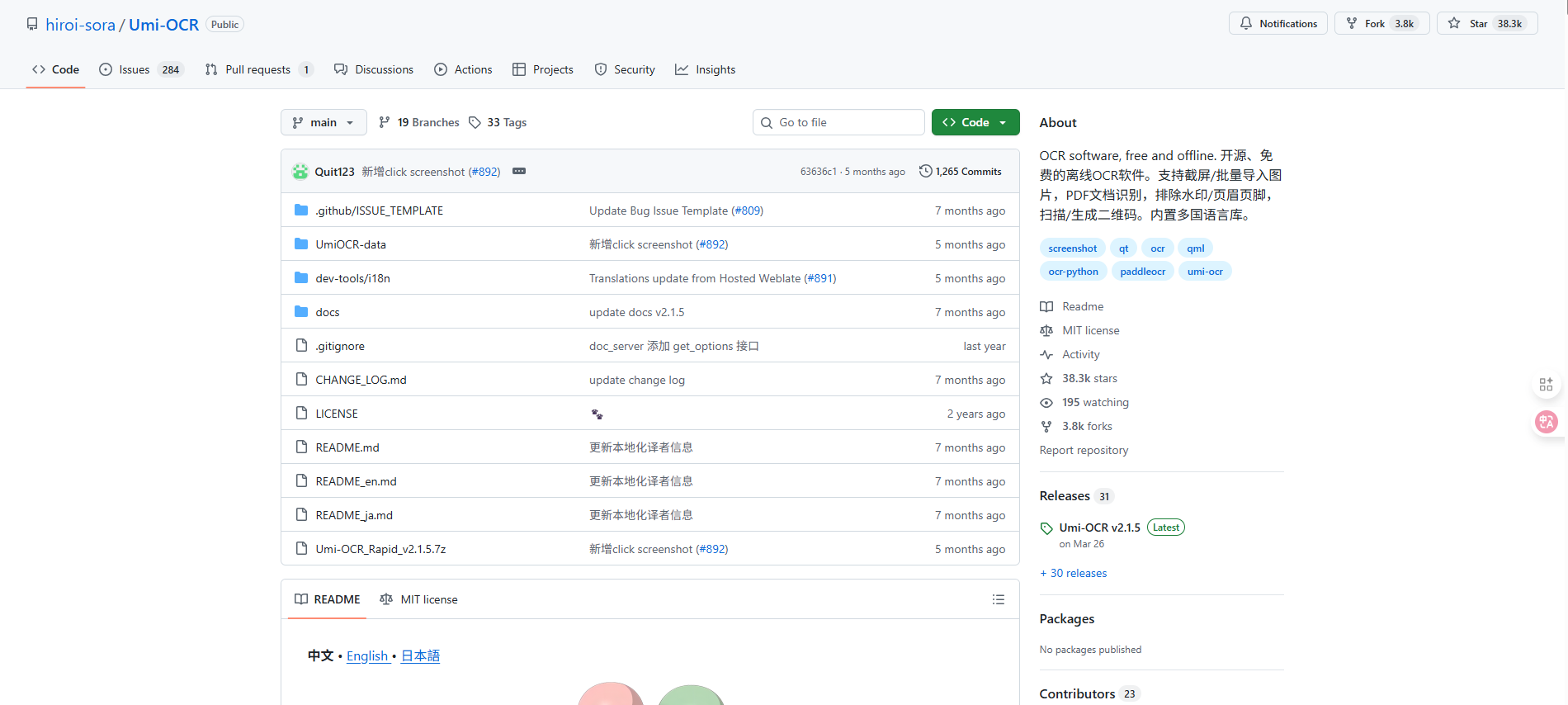This screenshot has height=705, width=1568.
Task: Click the star icon beside 38.3k stars
Action: [x=1046, y=379]
